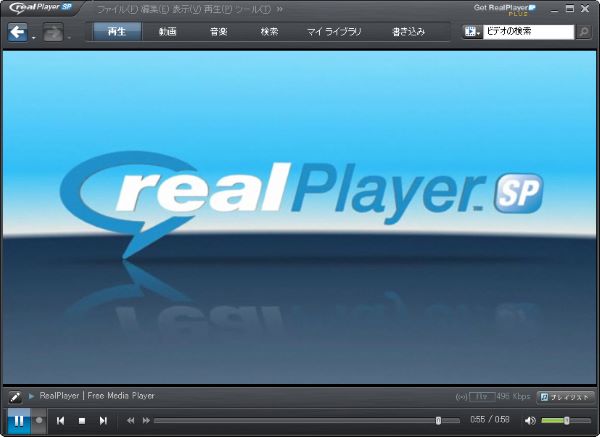Click the grayed forward navigation button

[x=53, y=32]
